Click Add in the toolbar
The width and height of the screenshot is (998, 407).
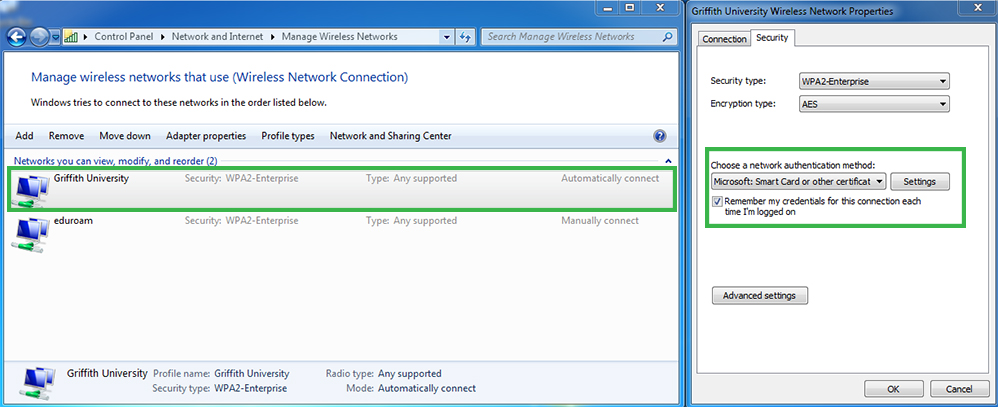pos(24,136)
